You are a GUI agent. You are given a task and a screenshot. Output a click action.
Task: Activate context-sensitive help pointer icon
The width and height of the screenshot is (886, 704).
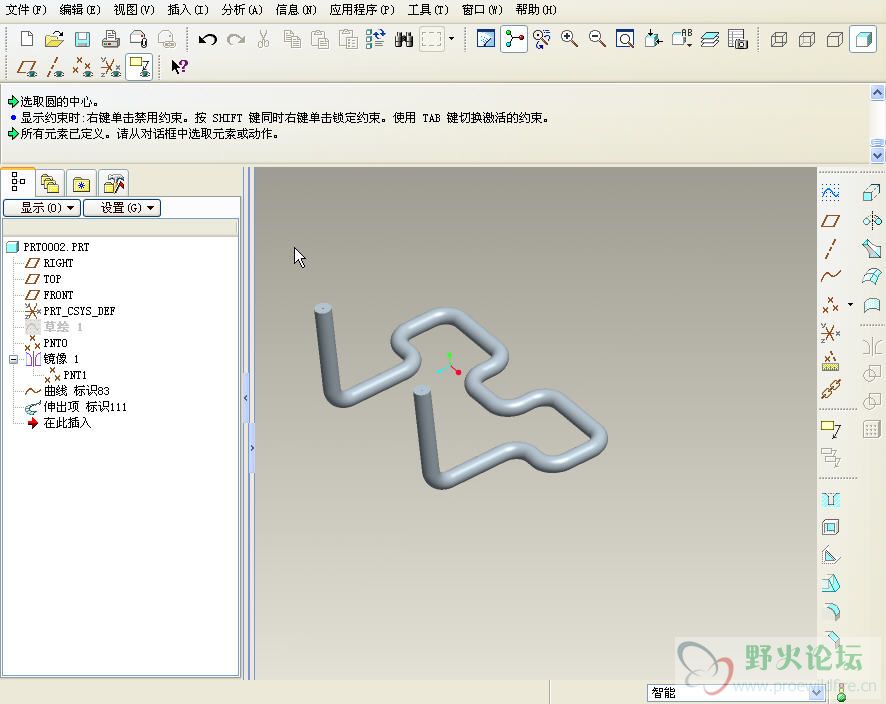click(179, 67)
